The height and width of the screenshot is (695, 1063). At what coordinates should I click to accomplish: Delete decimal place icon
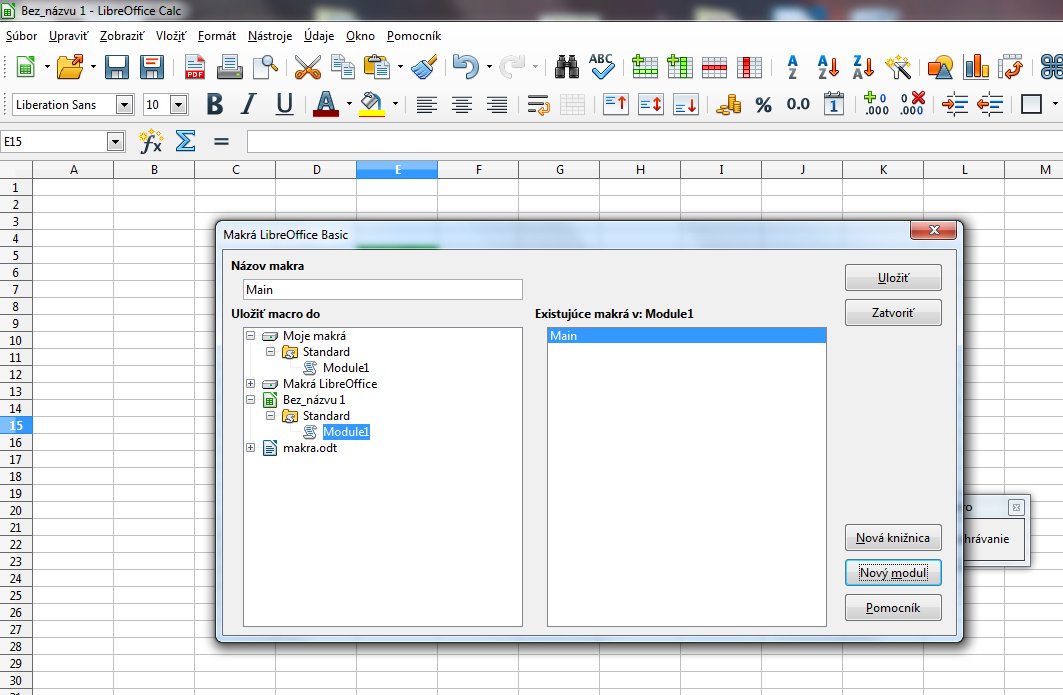(912, 104)
